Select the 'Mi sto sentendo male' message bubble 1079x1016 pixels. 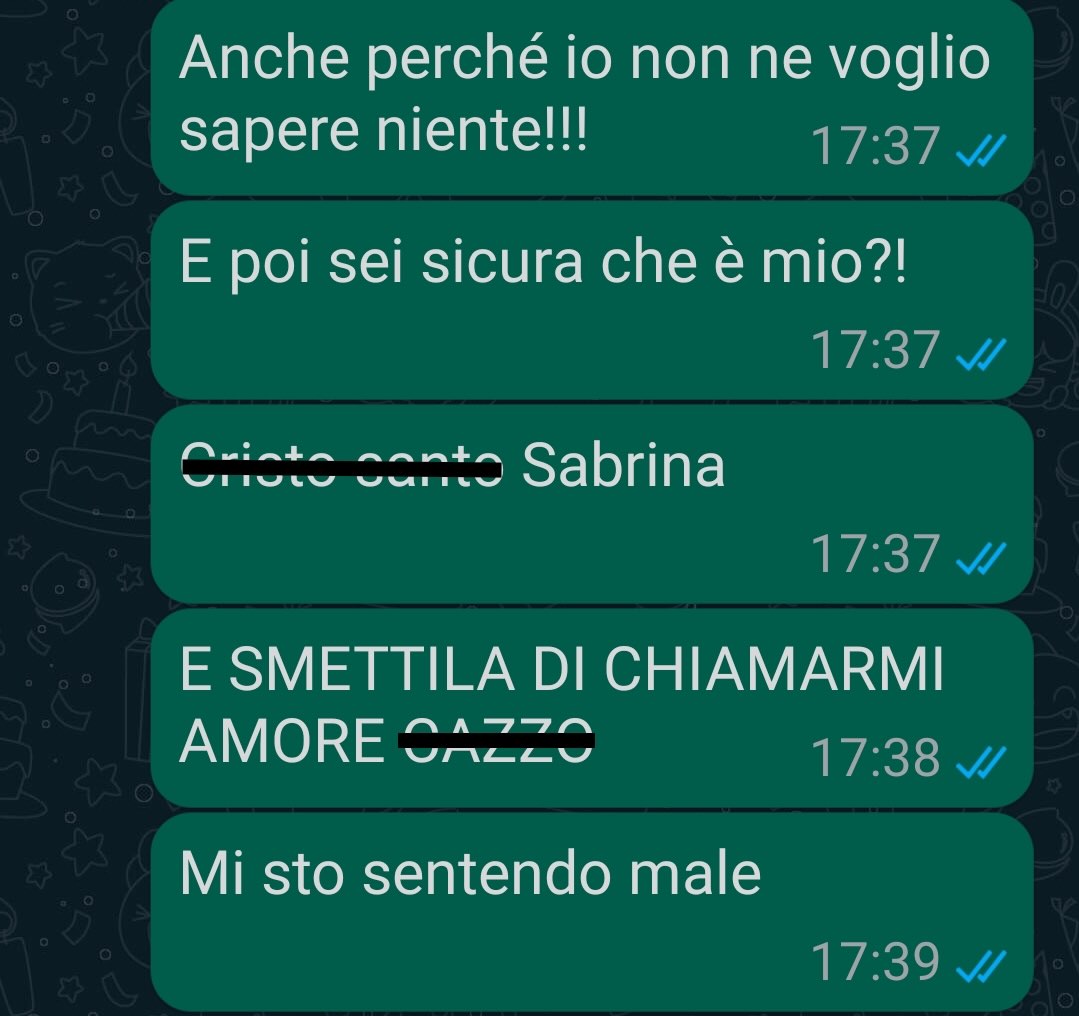(x=592, y=911)
